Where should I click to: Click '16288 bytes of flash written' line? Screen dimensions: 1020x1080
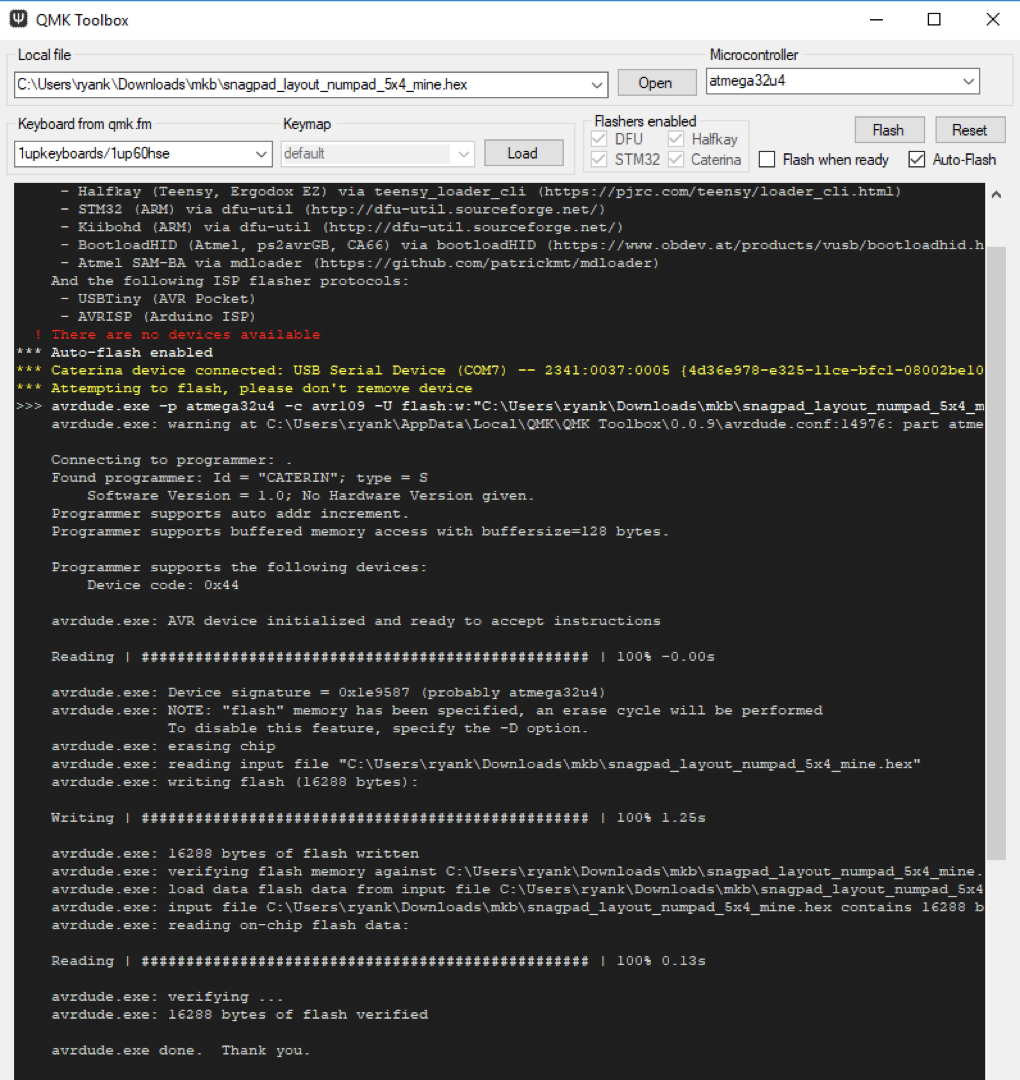click(x=235, y=853)
